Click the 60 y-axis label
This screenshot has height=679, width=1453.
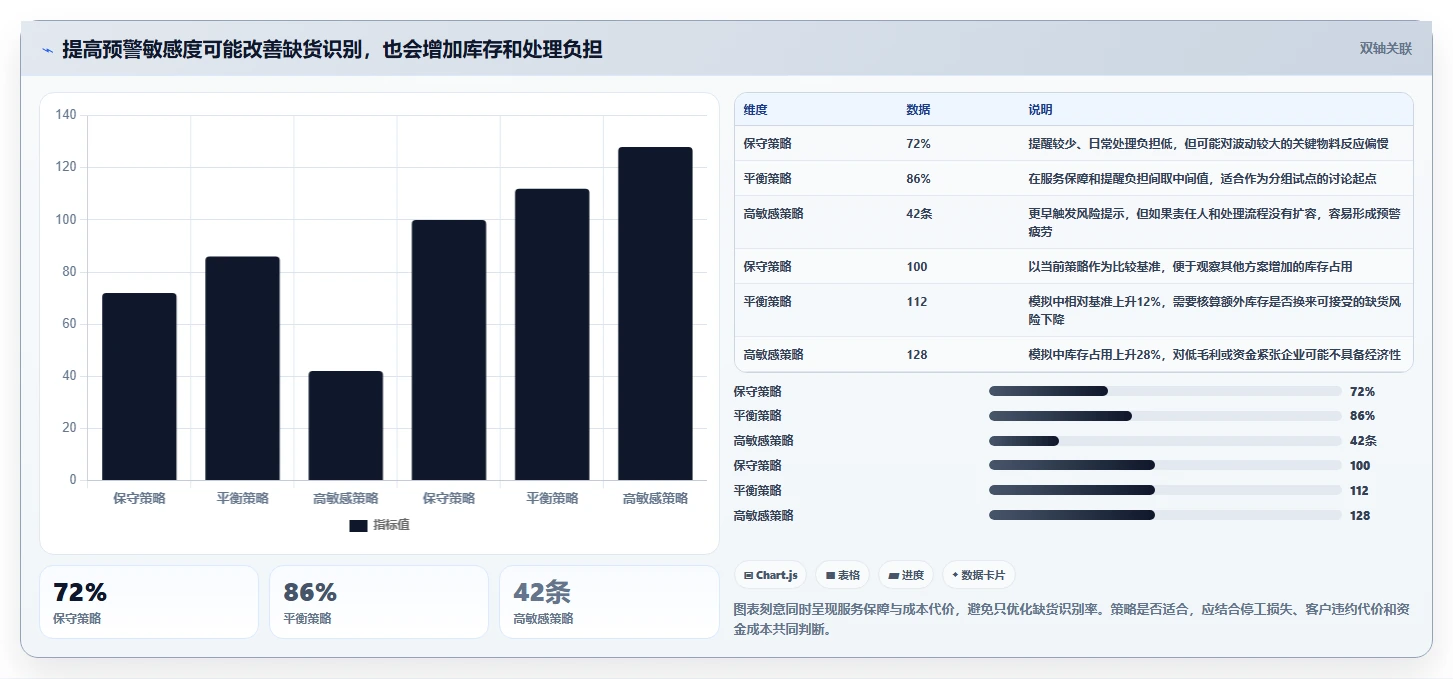[69, 324]
